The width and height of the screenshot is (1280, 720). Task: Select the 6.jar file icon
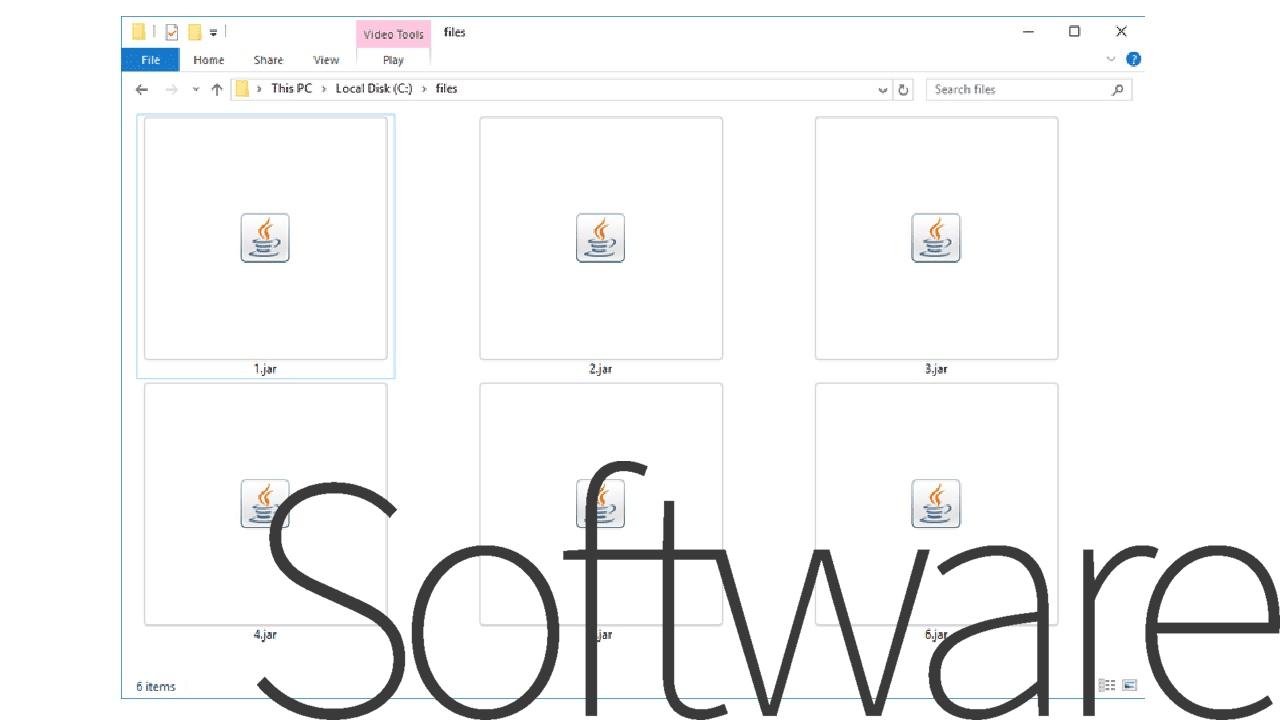936,504
